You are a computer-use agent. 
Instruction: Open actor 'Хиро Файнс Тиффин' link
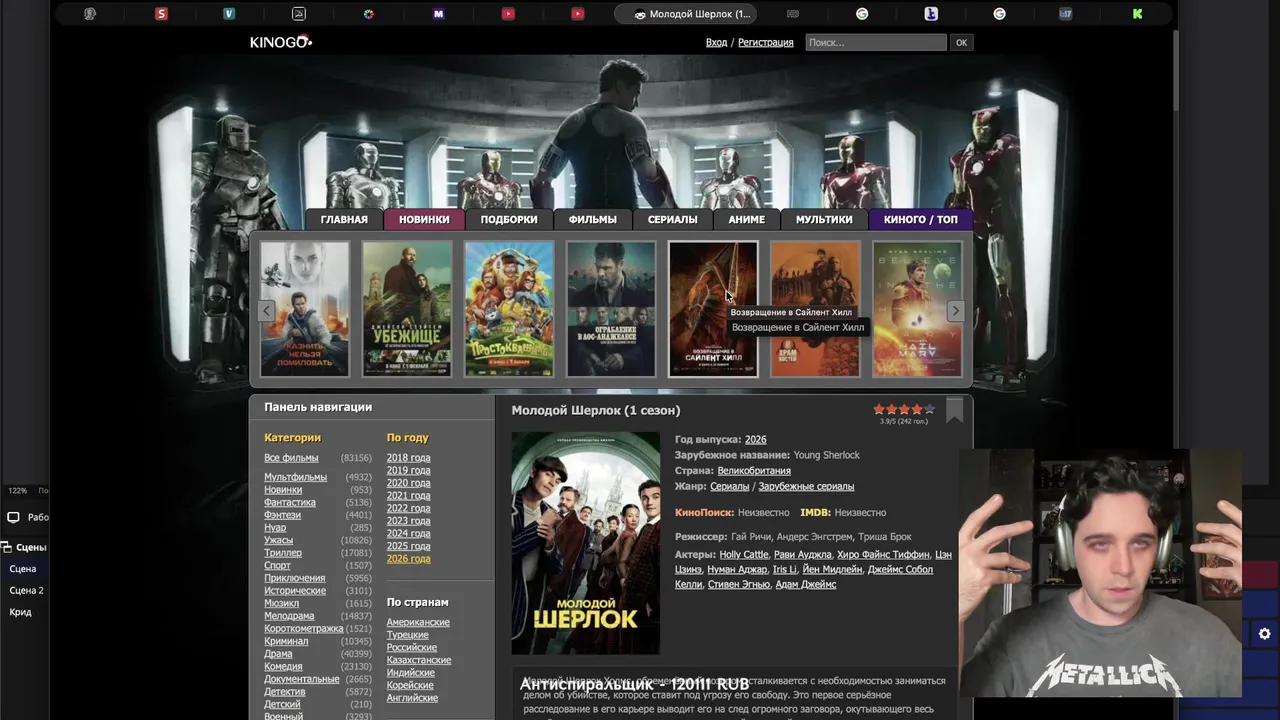(x=883, y=554)
